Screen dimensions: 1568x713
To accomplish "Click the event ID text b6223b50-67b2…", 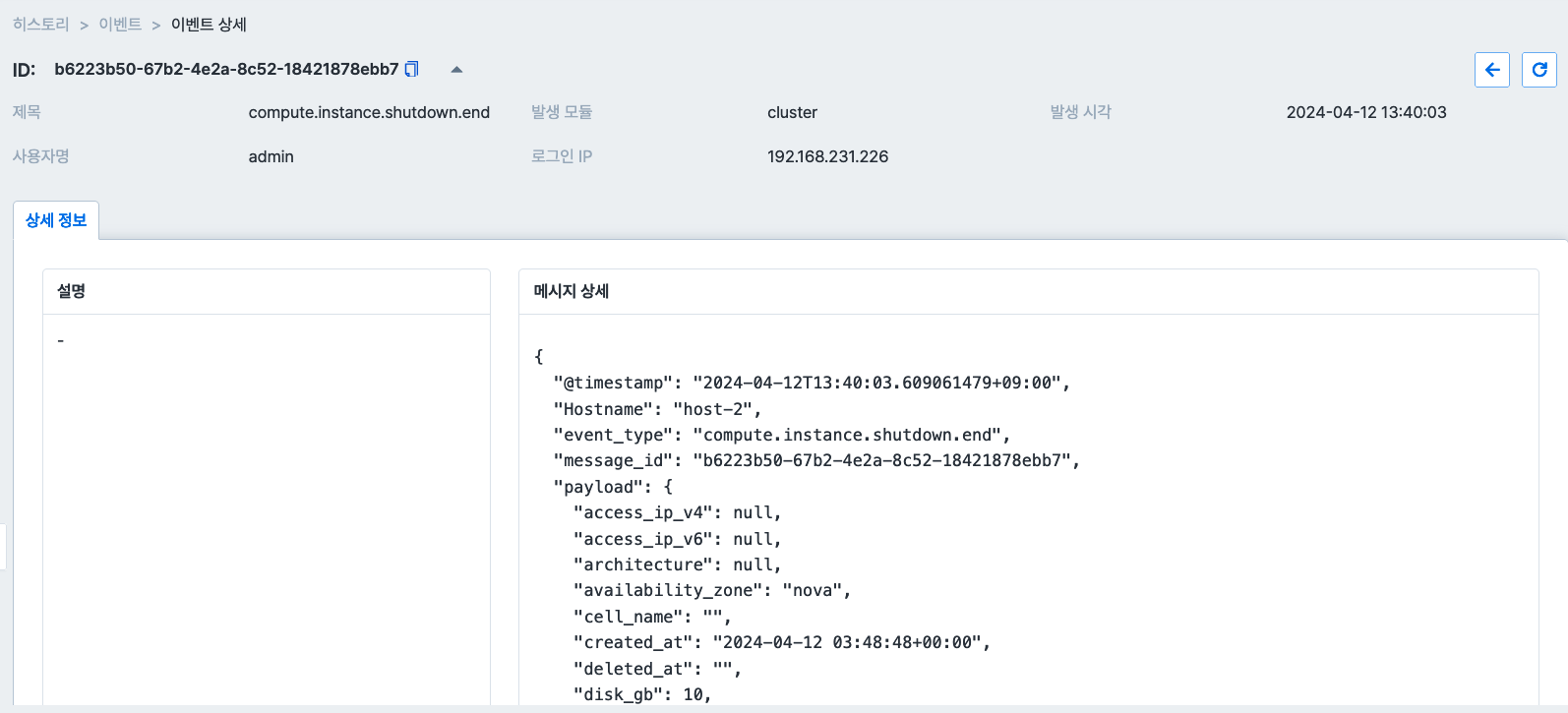I will [226, 69].
